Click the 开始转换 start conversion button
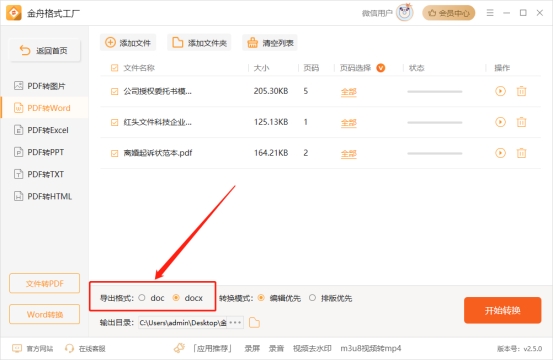554x360 pixels. [x=502, y=310]
